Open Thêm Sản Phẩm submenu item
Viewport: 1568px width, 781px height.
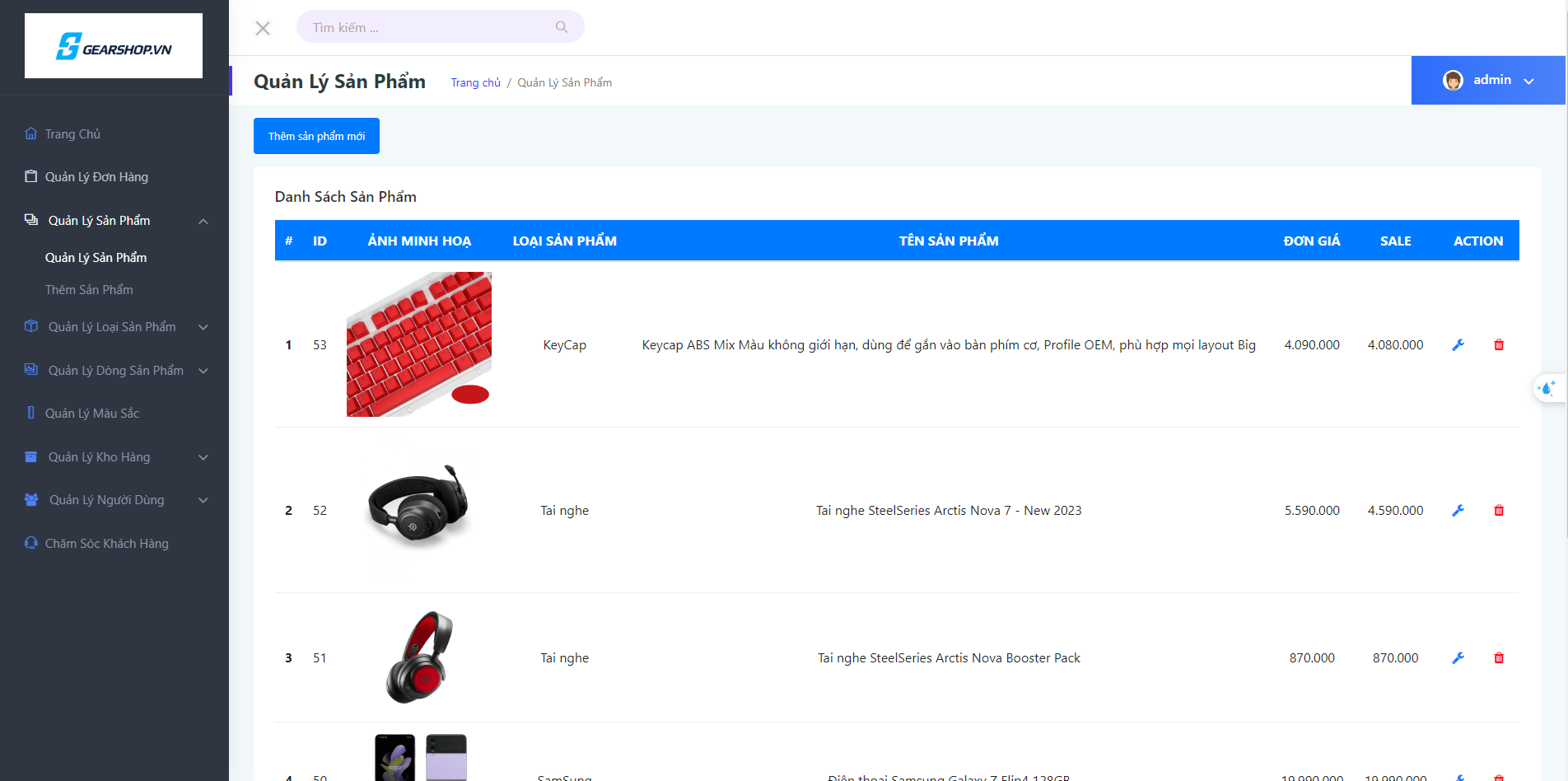click(89, 290)
